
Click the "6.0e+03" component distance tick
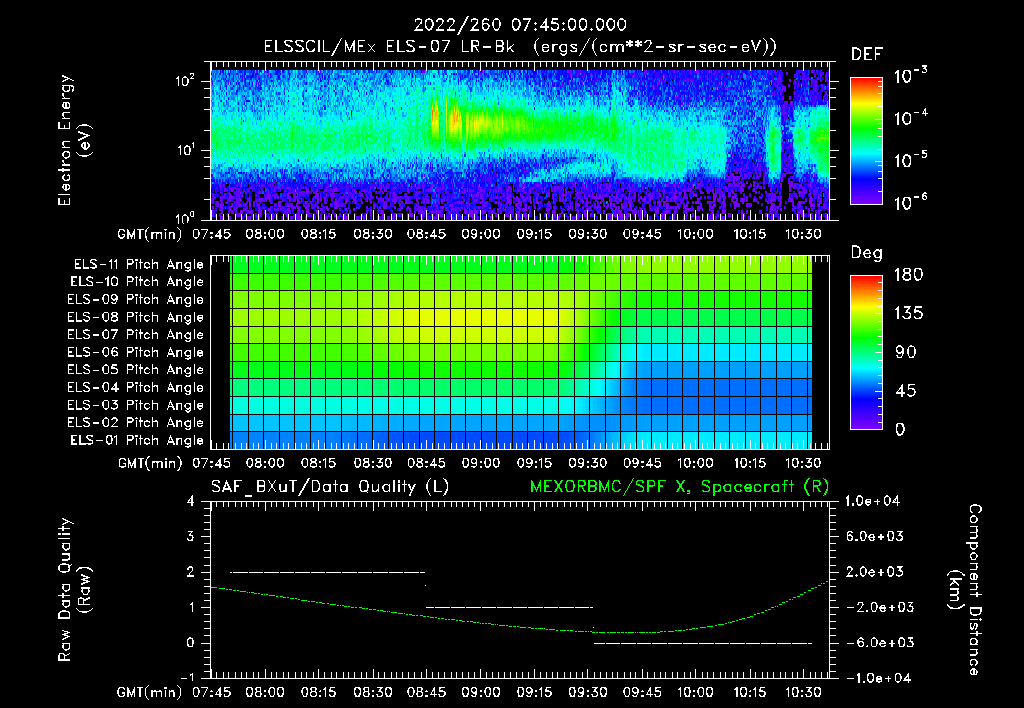point(874,536)
